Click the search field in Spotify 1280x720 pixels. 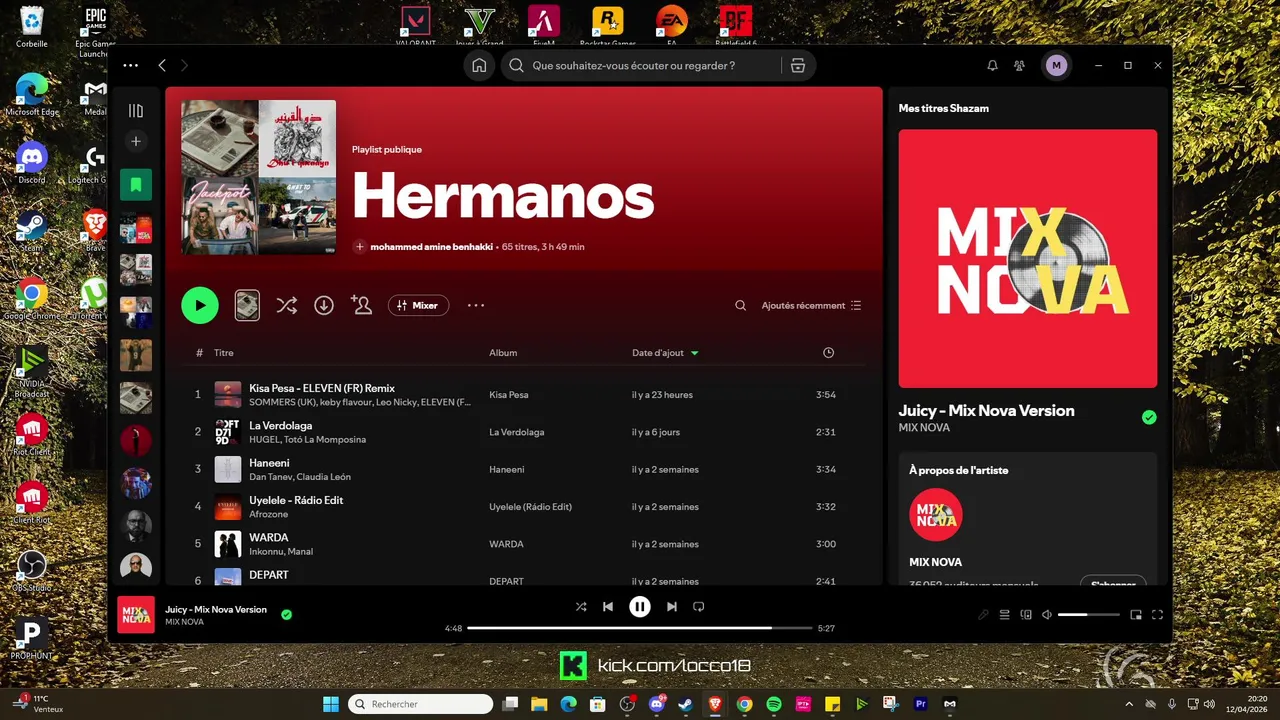coord(641,65)
